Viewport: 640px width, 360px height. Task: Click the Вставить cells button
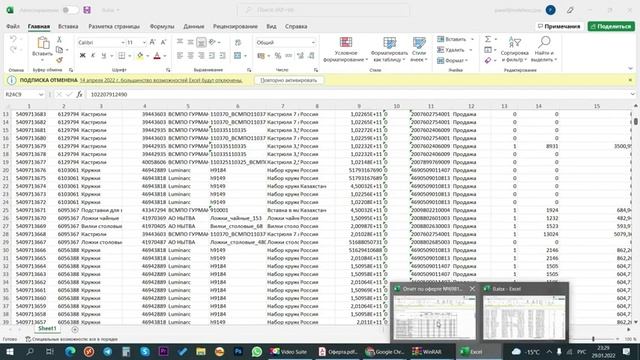click(x=452, y=39)
